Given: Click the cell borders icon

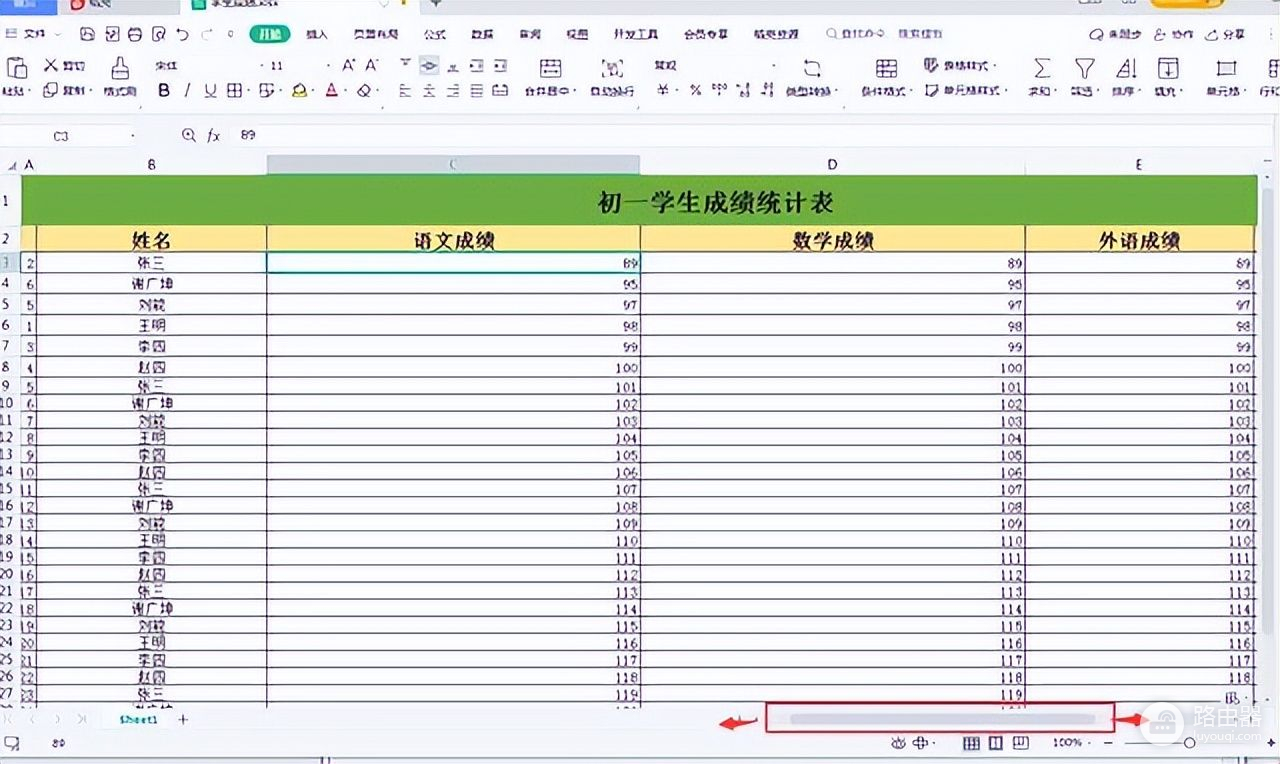Looking at the screenshot, I should pos(235,90).
